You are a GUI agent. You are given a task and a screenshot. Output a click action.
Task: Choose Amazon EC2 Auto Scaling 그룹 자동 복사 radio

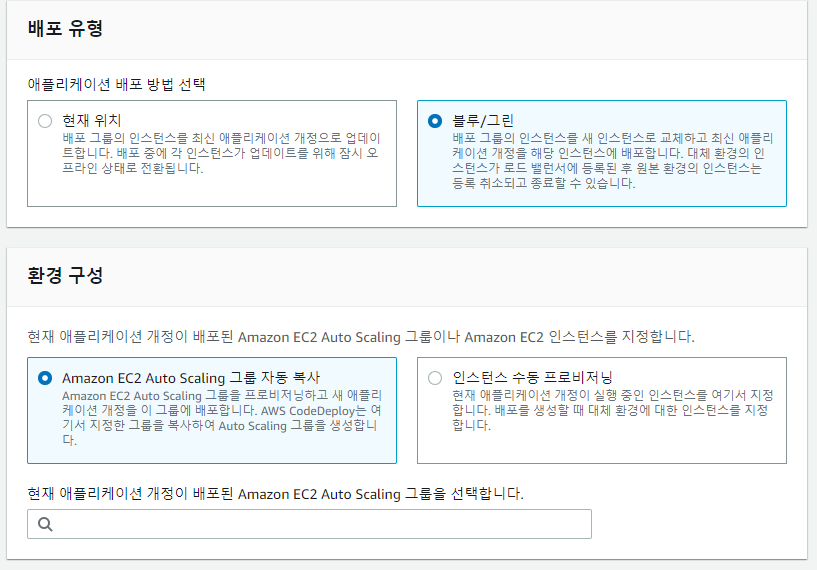(x=45, y=378)
